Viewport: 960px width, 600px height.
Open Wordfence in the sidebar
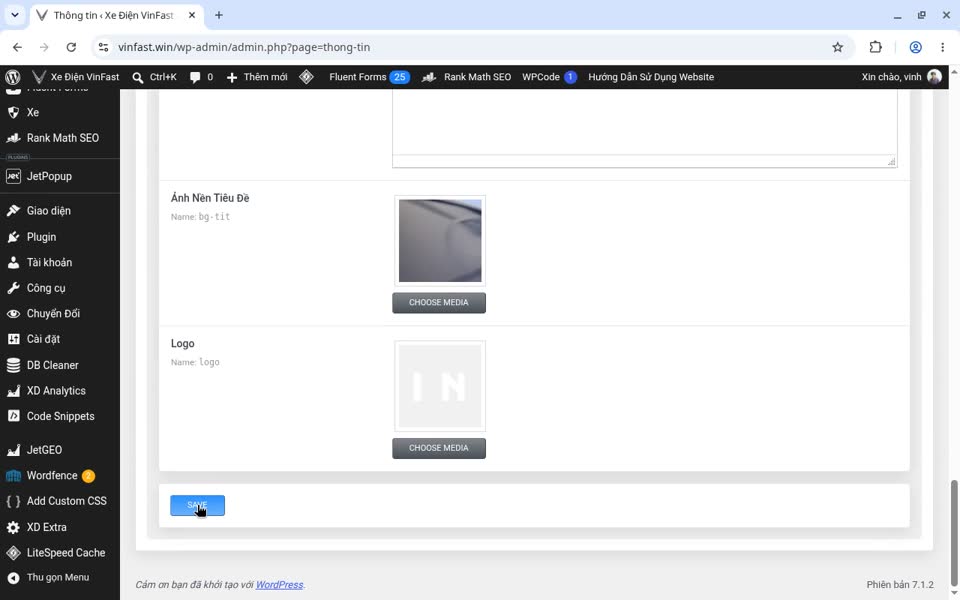tap(60, 476)
